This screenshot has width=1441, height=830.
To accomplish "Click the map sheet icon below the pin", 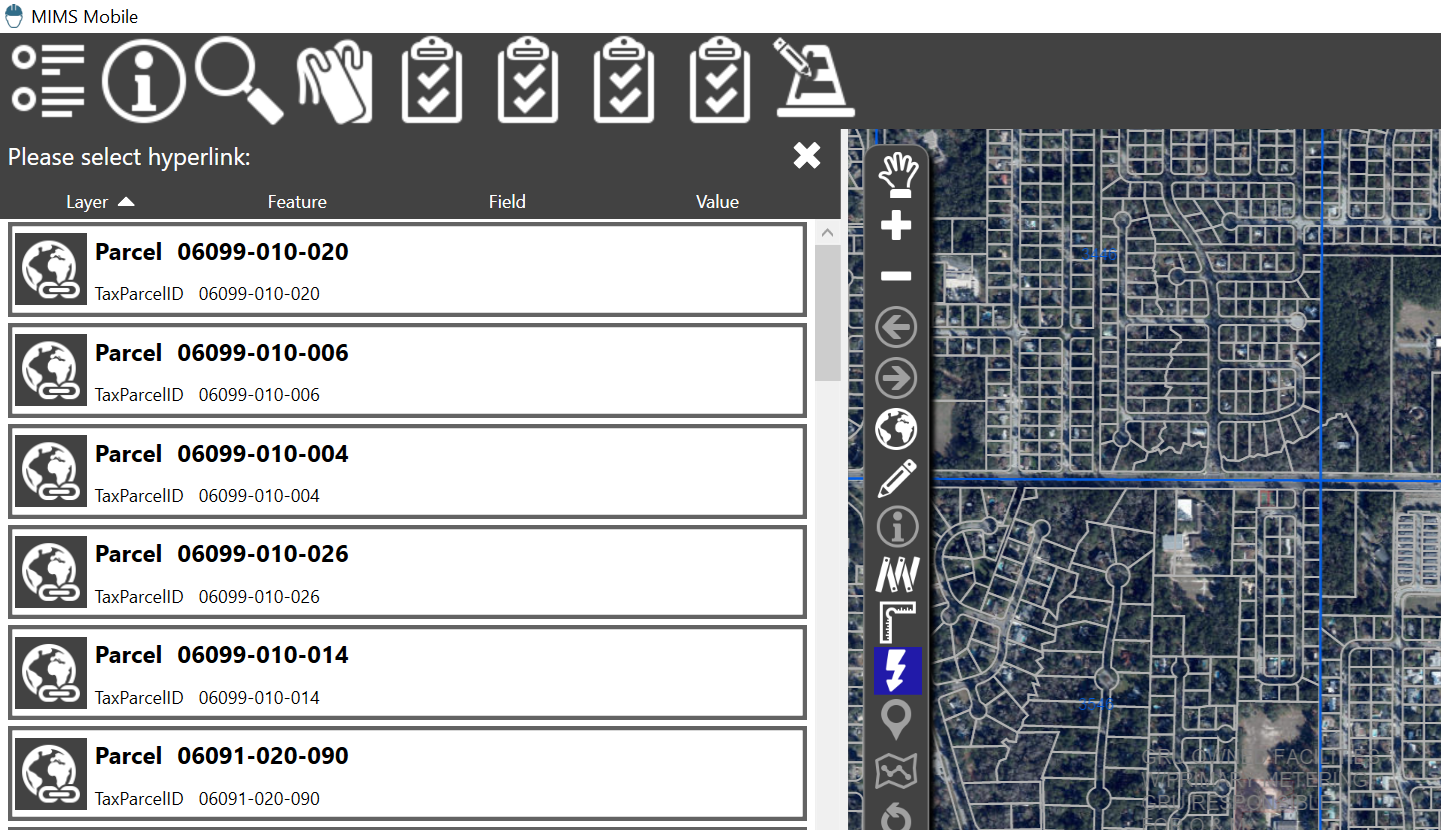I will click(896, 771).
